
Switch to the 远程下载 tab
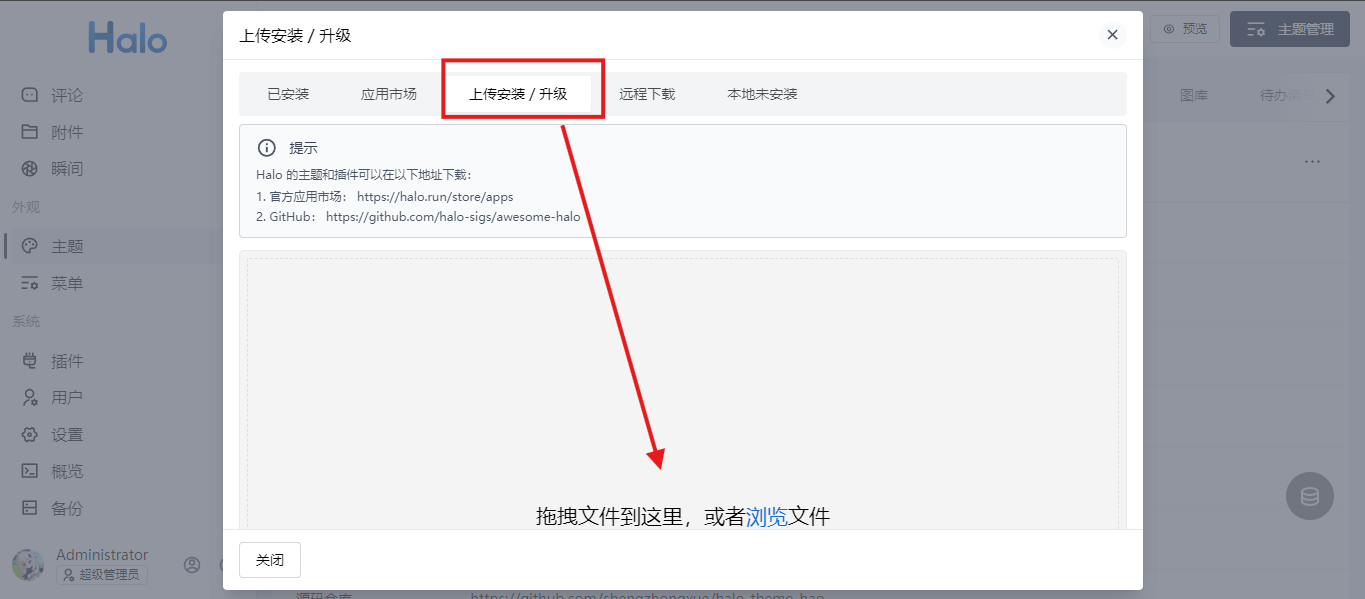click(x=649, y=93)
